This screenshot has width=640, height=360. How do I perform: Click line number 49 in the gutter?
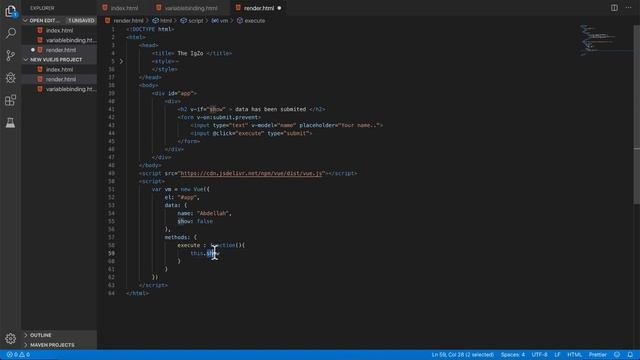point(111,173)
